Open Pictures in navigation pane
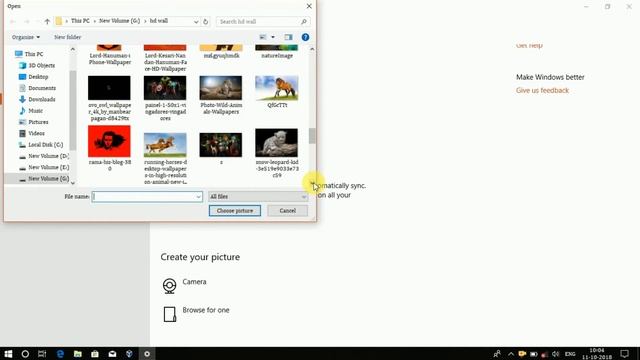 tap(38, 122)
